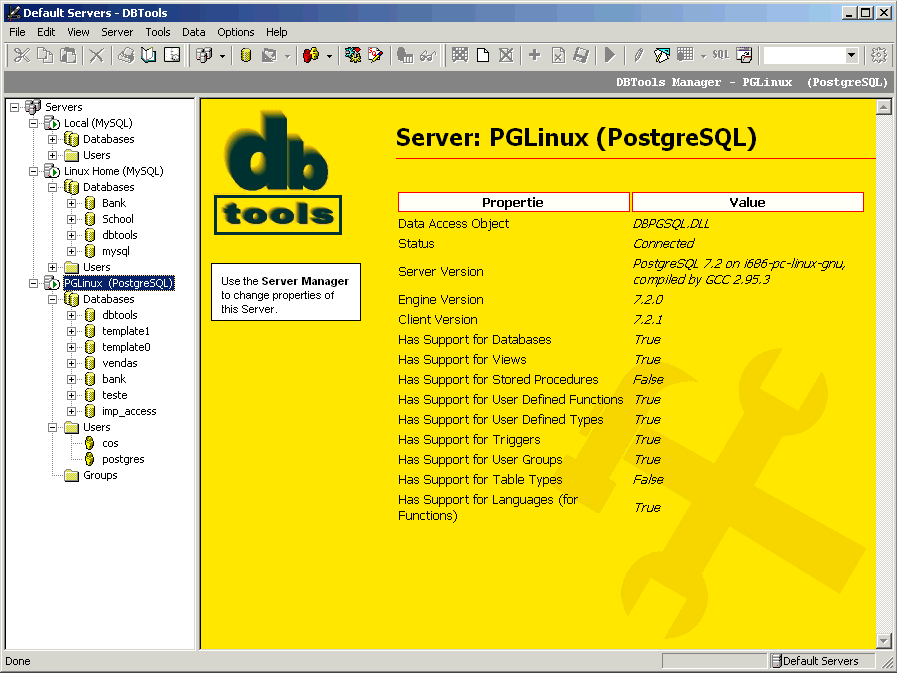
Task: Expand the Bank database node
Action: click(72, 203)
